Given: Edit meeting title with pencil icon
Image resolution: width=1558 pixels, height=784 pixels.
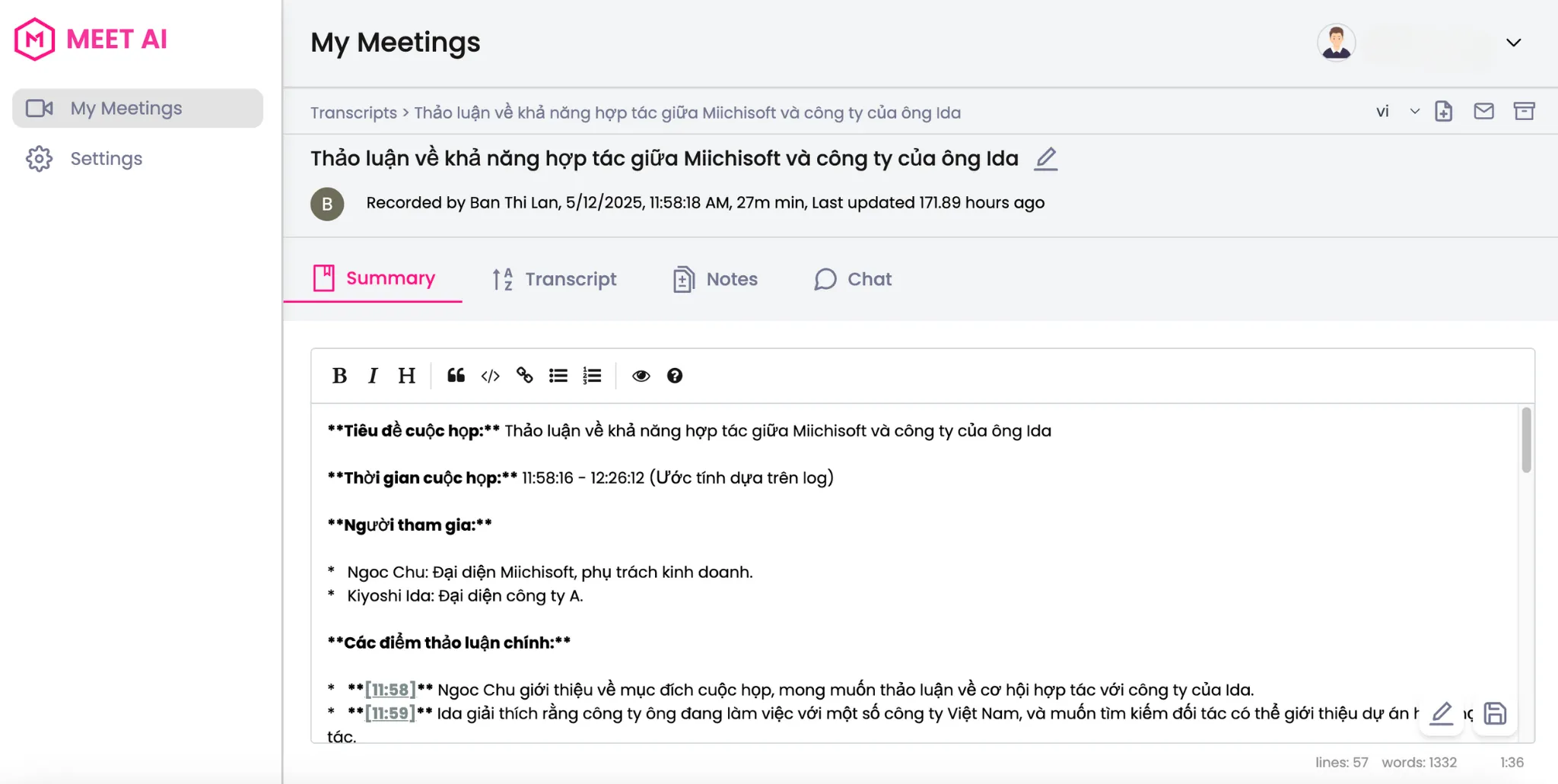Looking at the screenshot, I should [1046, 159].
